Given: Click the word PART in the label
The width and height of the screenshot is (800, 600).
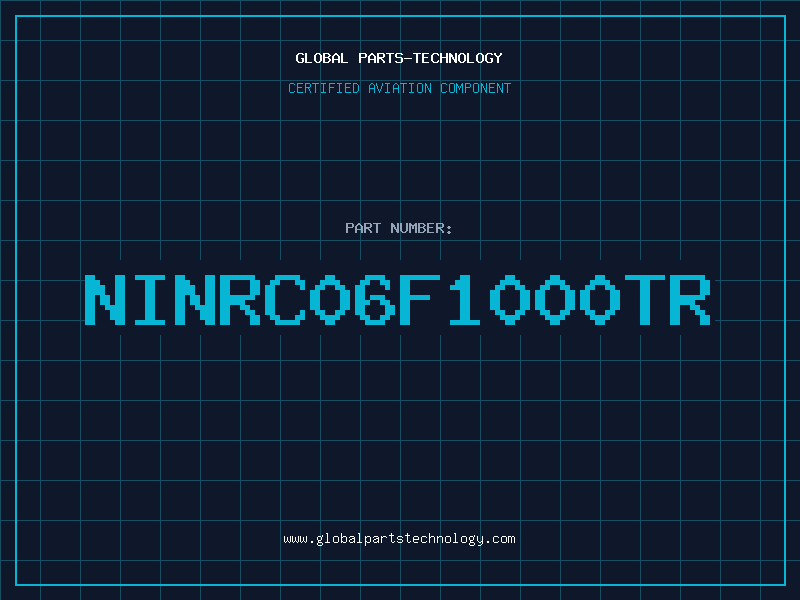Looking at the screenshot, I should (x=363, y=228).
